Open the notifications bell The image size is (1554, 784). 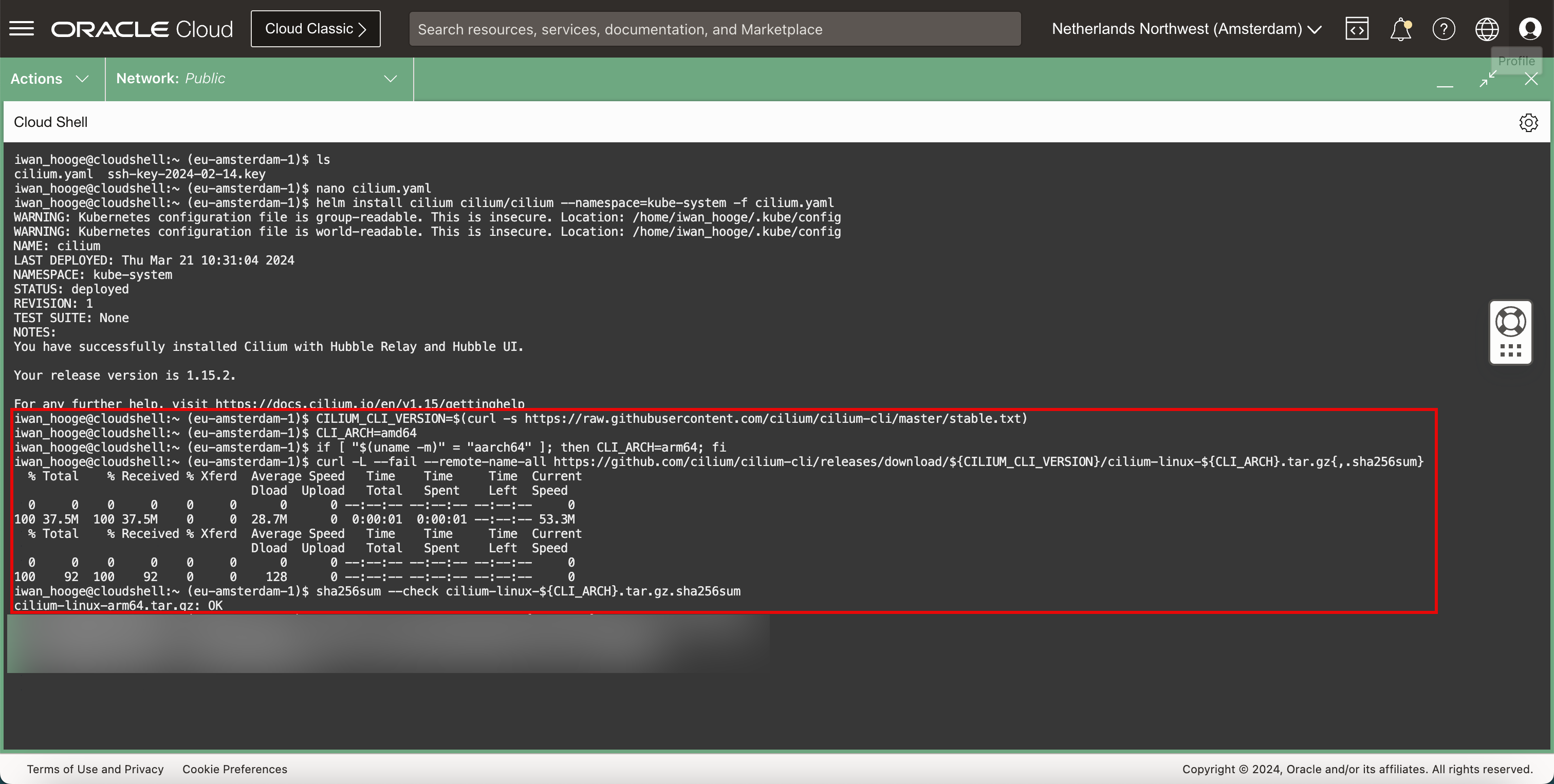point(1400,29)
